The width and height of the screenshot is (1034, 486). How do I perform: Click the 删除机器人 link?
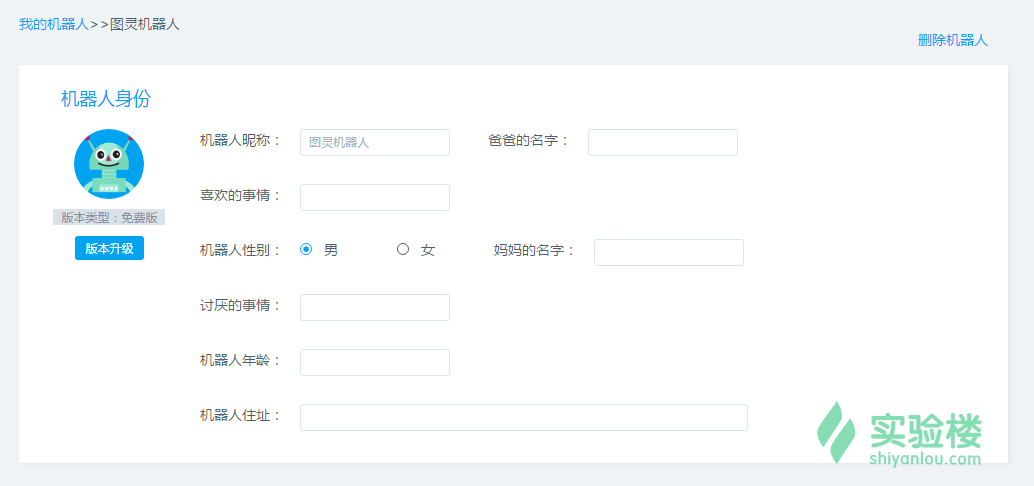tap(952, 40)
